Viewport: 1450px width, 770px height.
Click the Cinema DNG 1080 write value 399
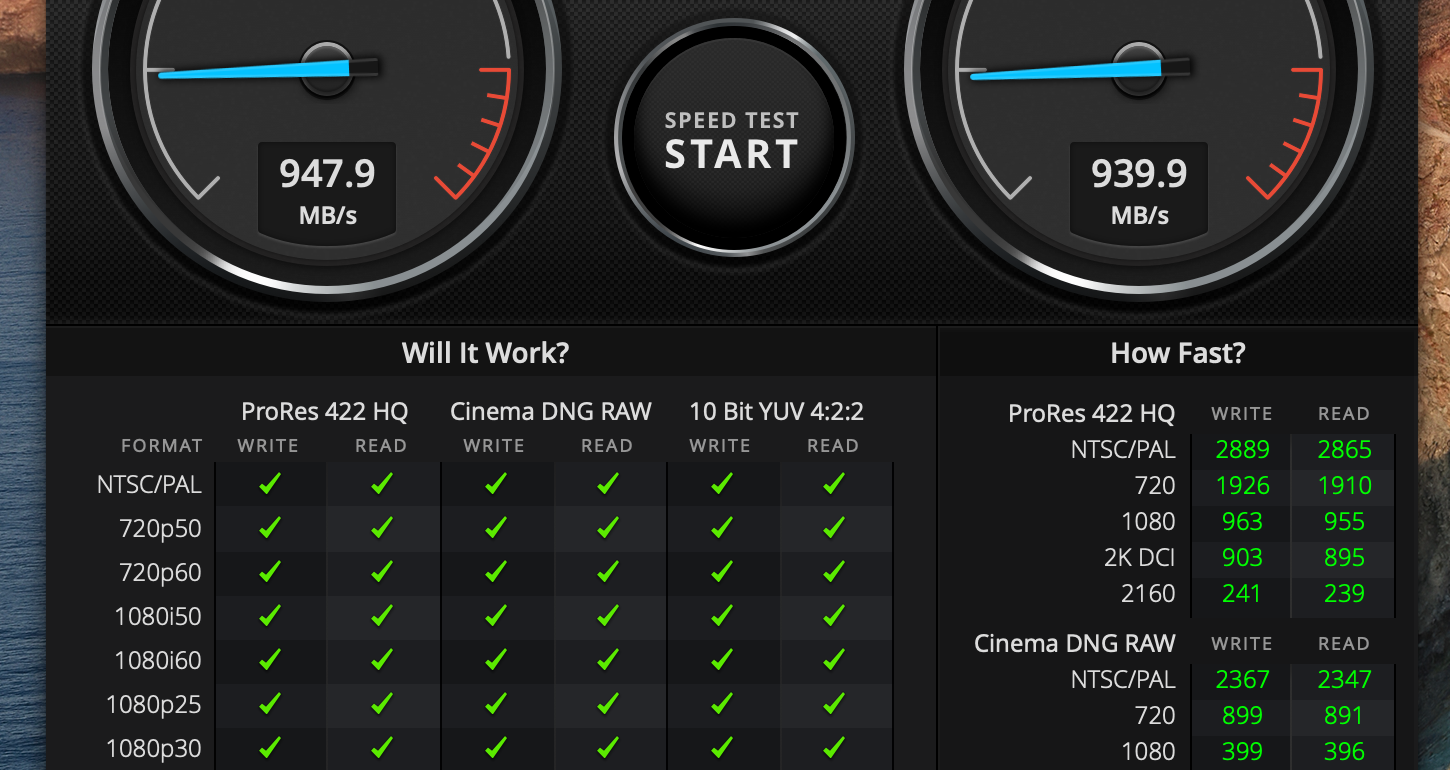click(x=1242, y=752)
